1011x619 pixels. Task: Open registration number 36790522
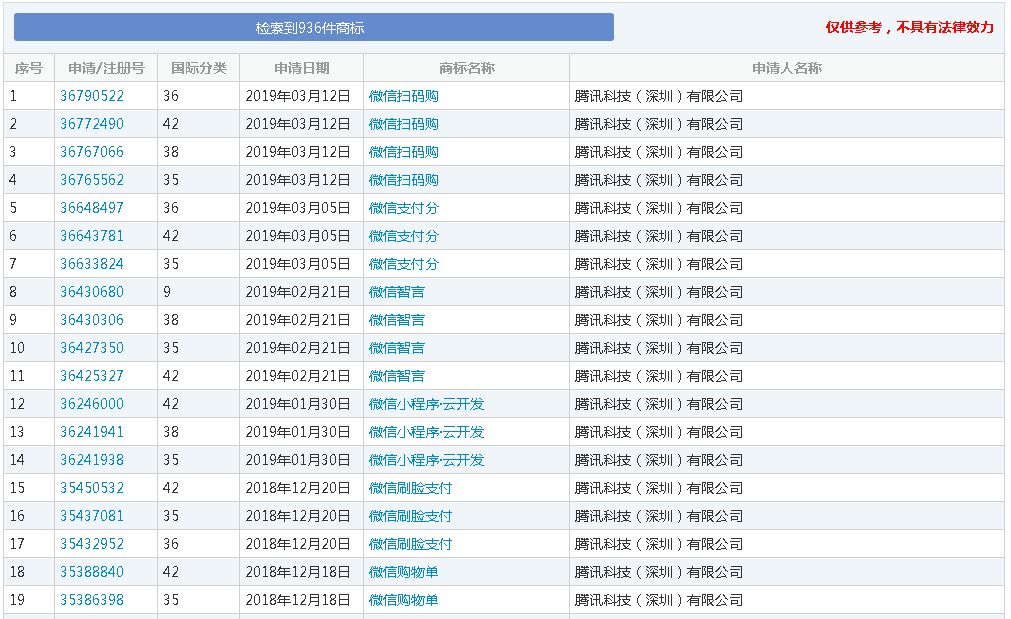(92, 96)
